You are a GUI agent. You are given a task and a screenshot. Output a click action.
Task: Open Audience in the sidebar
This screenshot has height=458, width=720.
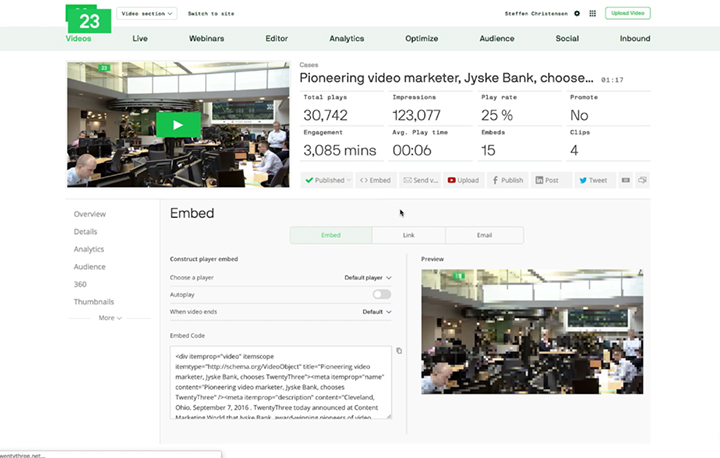(90, 267)
